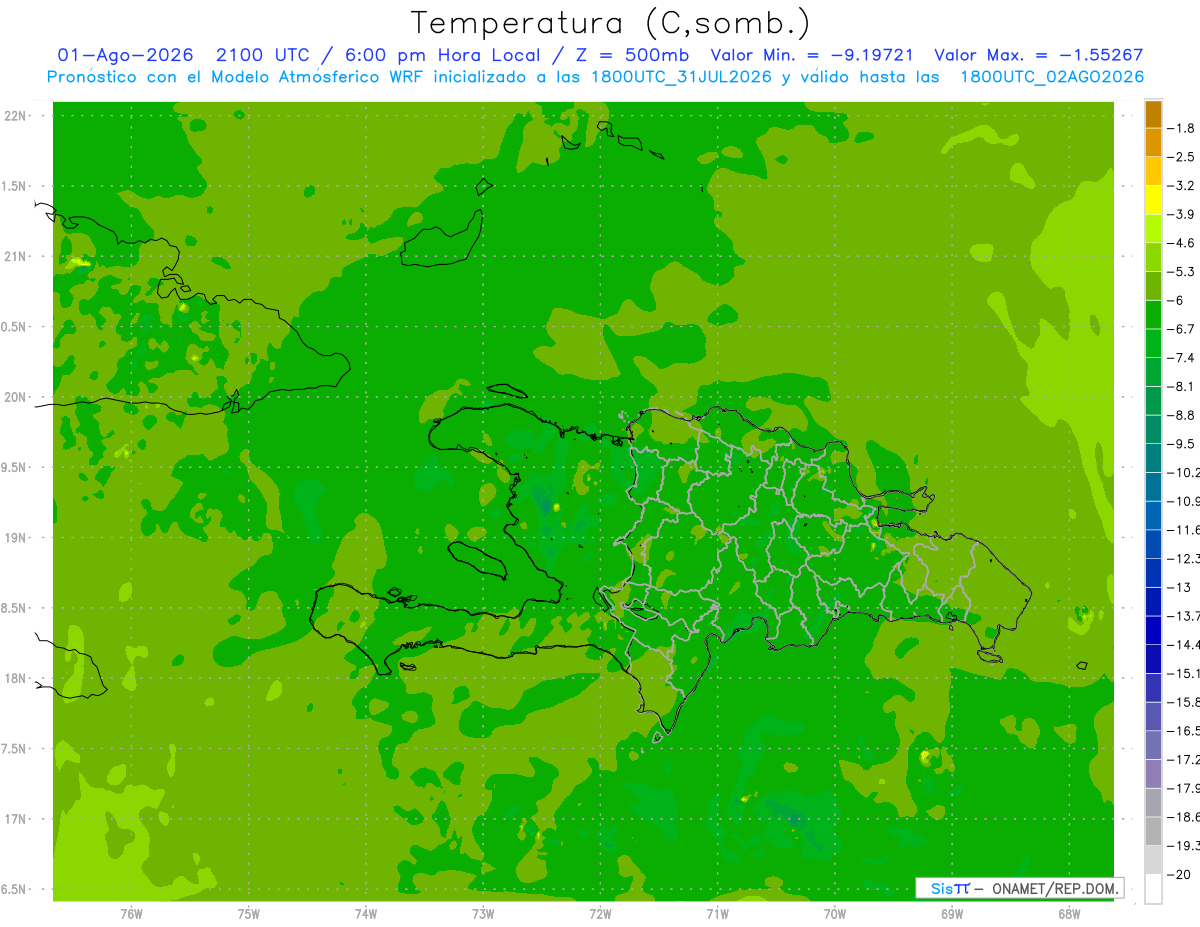Viewport: 1200px width, 927px height.
Task: Click the "18N" latitude label
Action: pyautogui.click(x=16, y=678)
